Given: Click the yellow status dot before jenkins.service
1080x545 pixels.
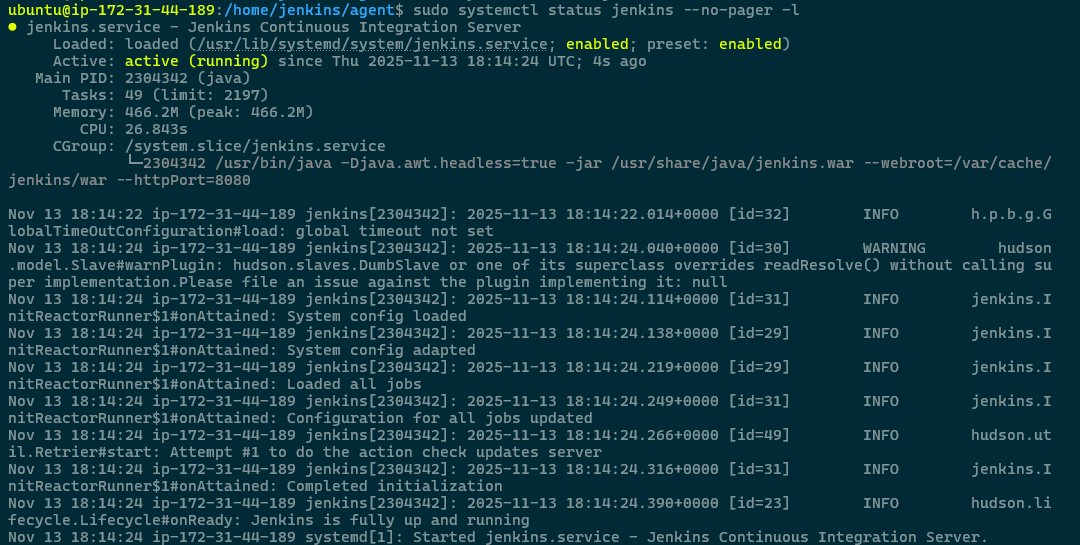Looking at the screenshot, I should pyautogui.click(x=12, y=27).
